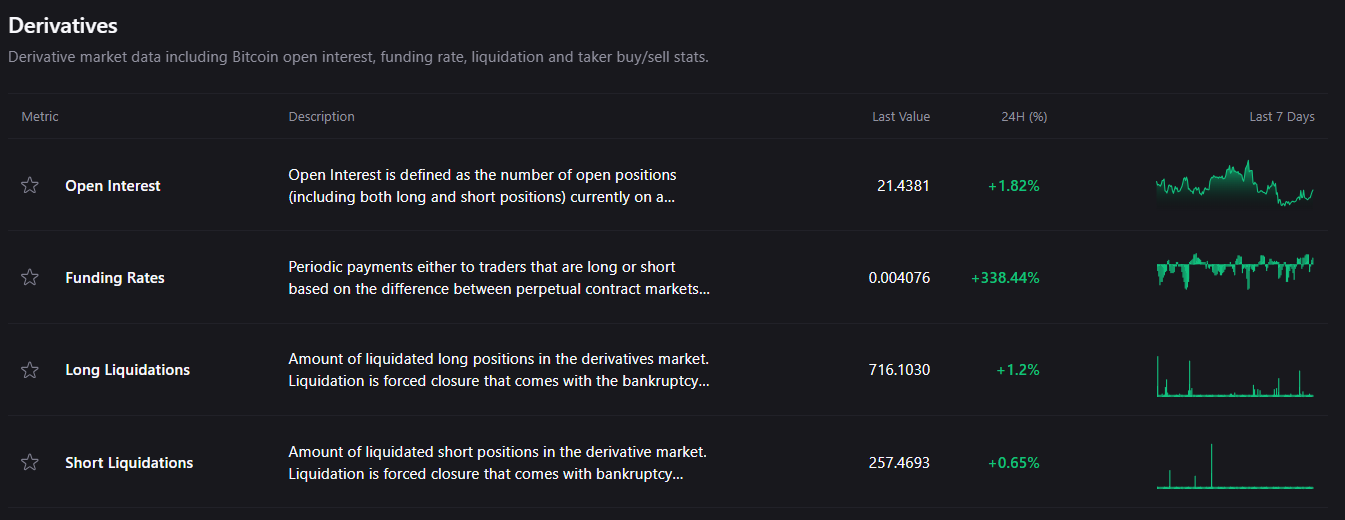Click the Open Interest description text
Screen dimensions: 1345x520
pyautogui.click(x=482, y=186)
